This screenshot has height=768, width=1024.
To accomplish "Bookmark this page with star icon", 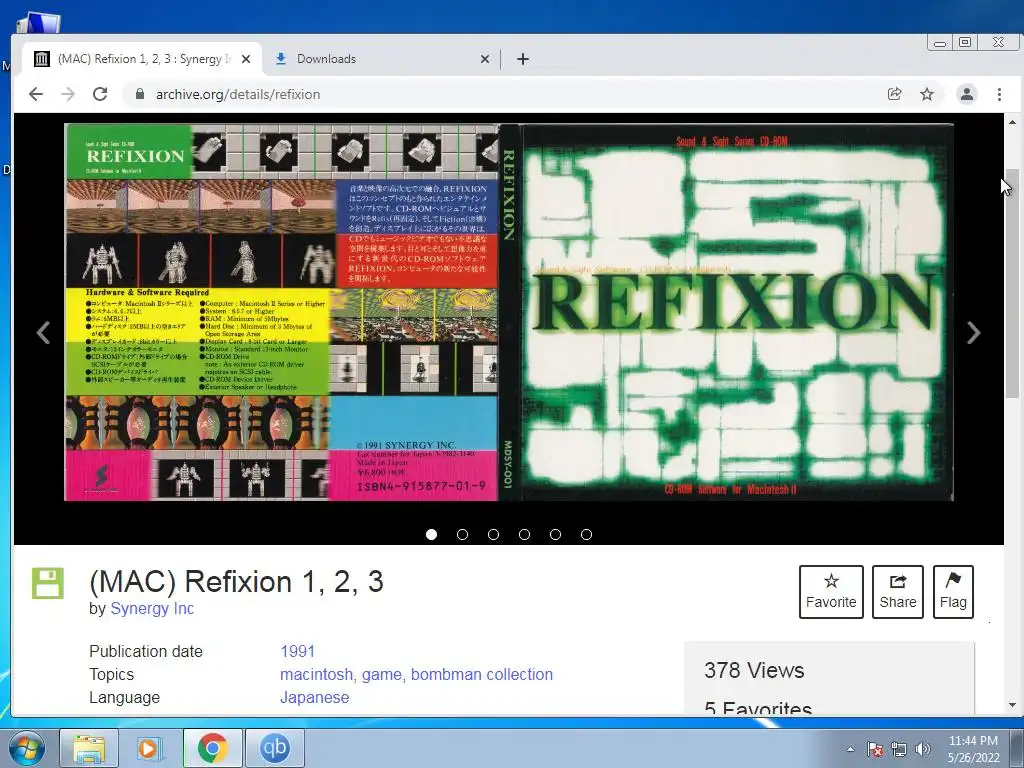I will pyautogui.click(x=927, y=94).
